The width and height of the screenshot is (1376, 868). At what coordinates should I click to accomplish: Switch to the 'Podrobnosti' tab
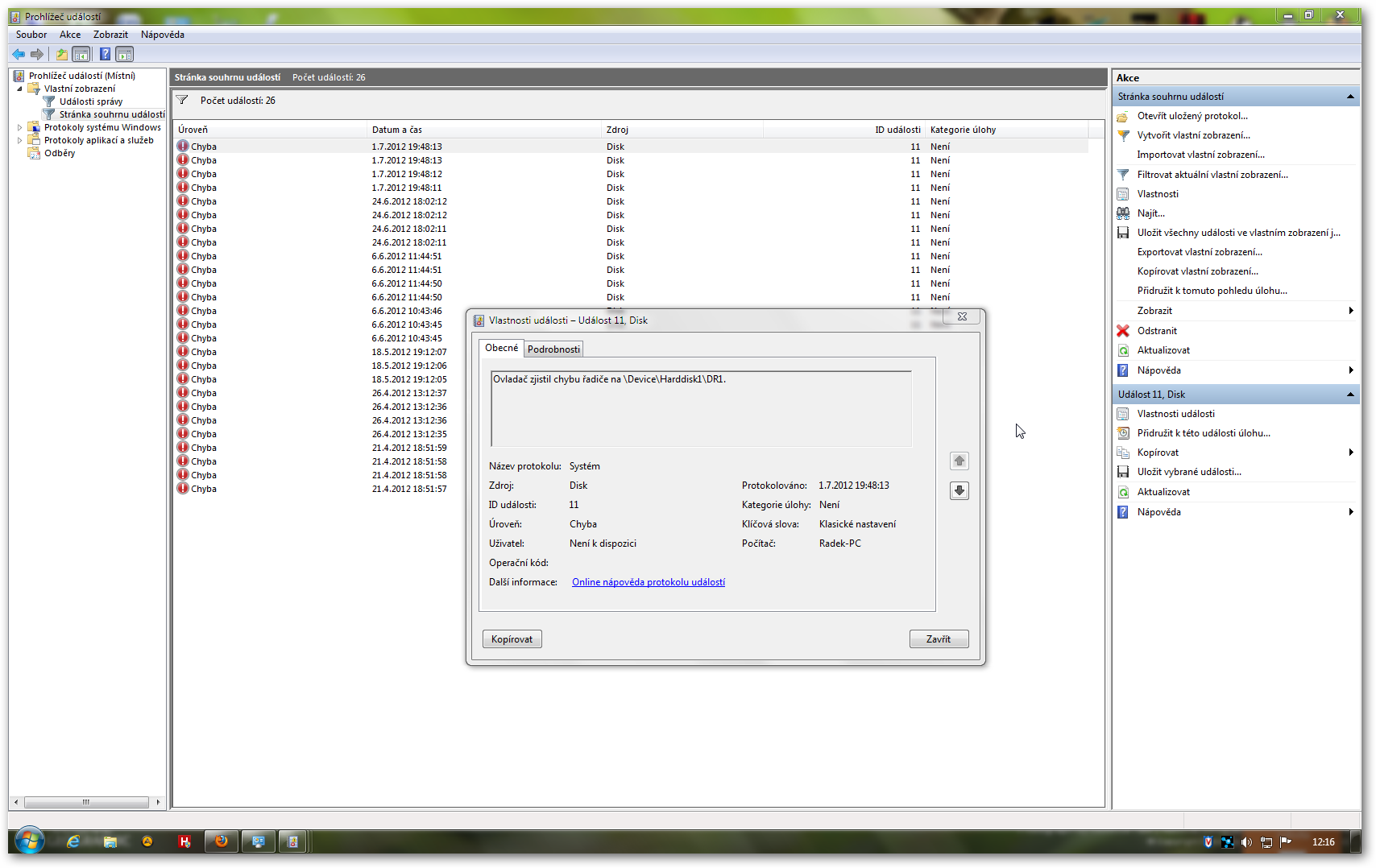553,349
